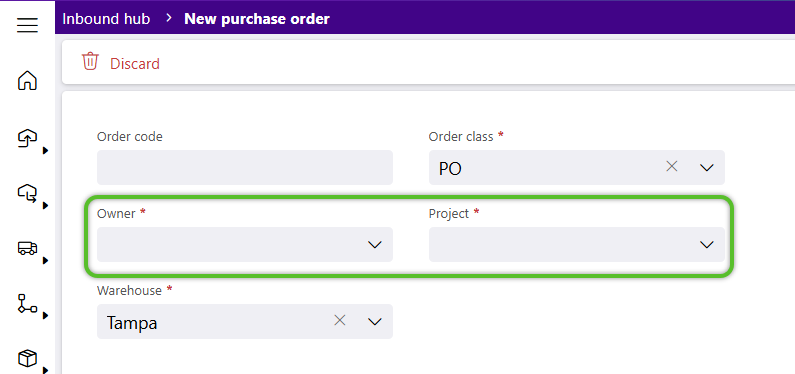Expand the Warehouse dropdown arrow
This screenshot has width=795, height=374.
(375, 321)
